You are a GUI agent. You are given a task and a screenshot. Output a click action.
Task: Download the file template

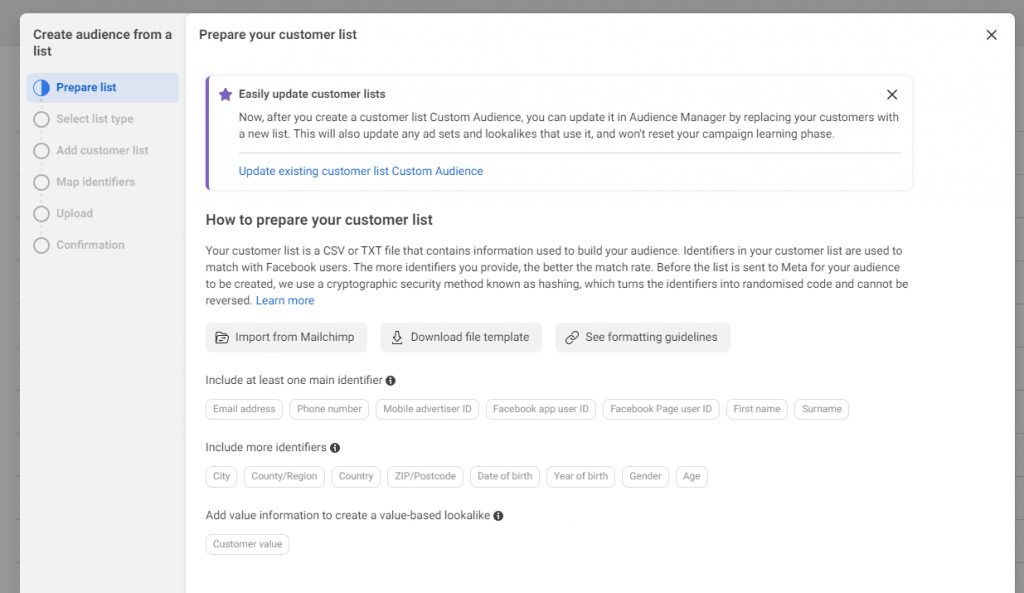click(461, 337)
